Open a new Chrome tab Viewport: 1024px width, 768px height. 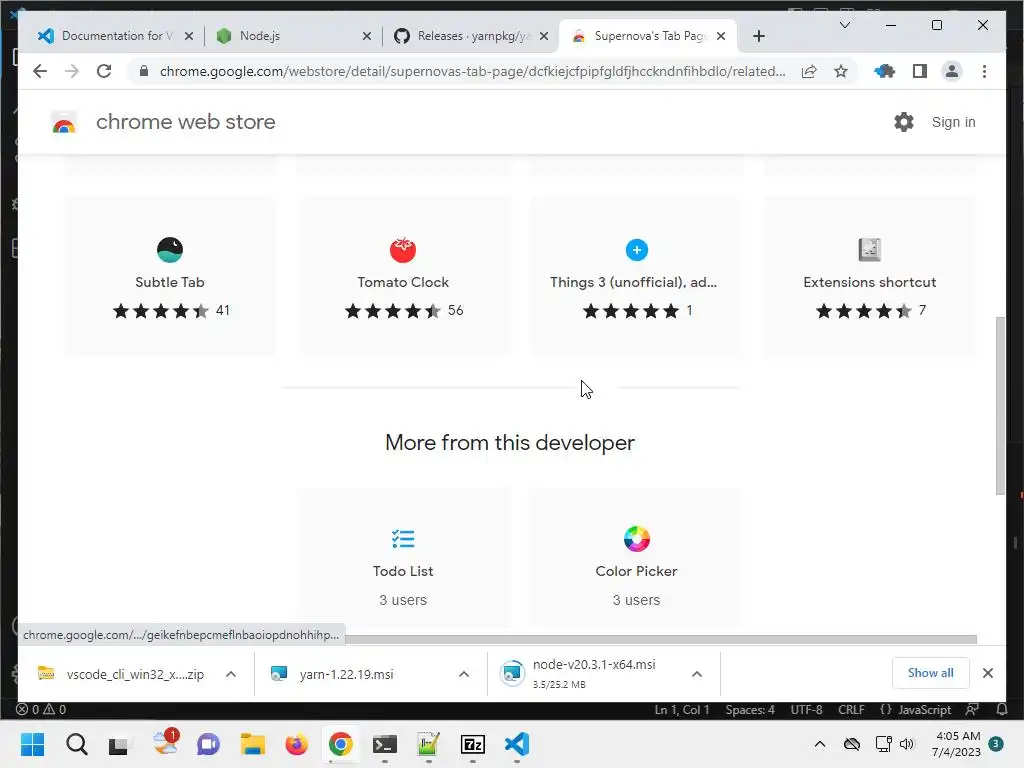click(759, 36)
